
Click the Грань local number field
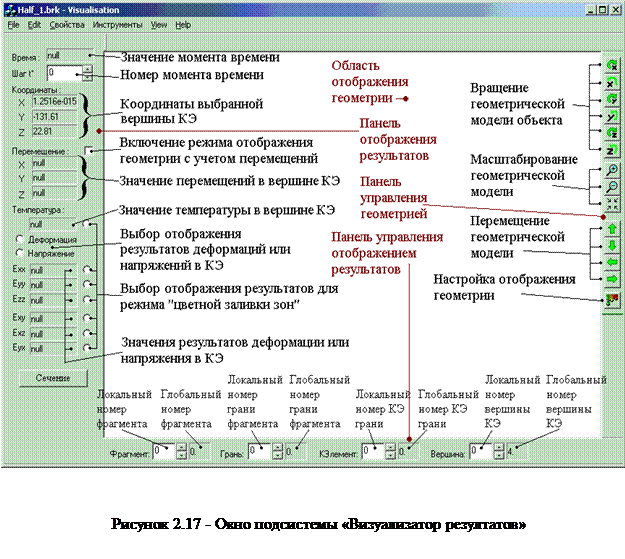[260, 451]
